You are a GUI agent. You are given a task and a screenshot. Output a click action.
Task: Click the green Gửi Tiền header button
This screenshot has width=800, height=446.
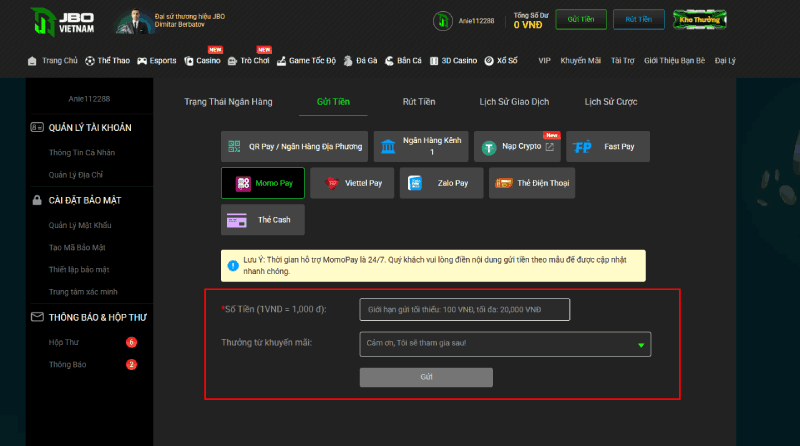581,19
